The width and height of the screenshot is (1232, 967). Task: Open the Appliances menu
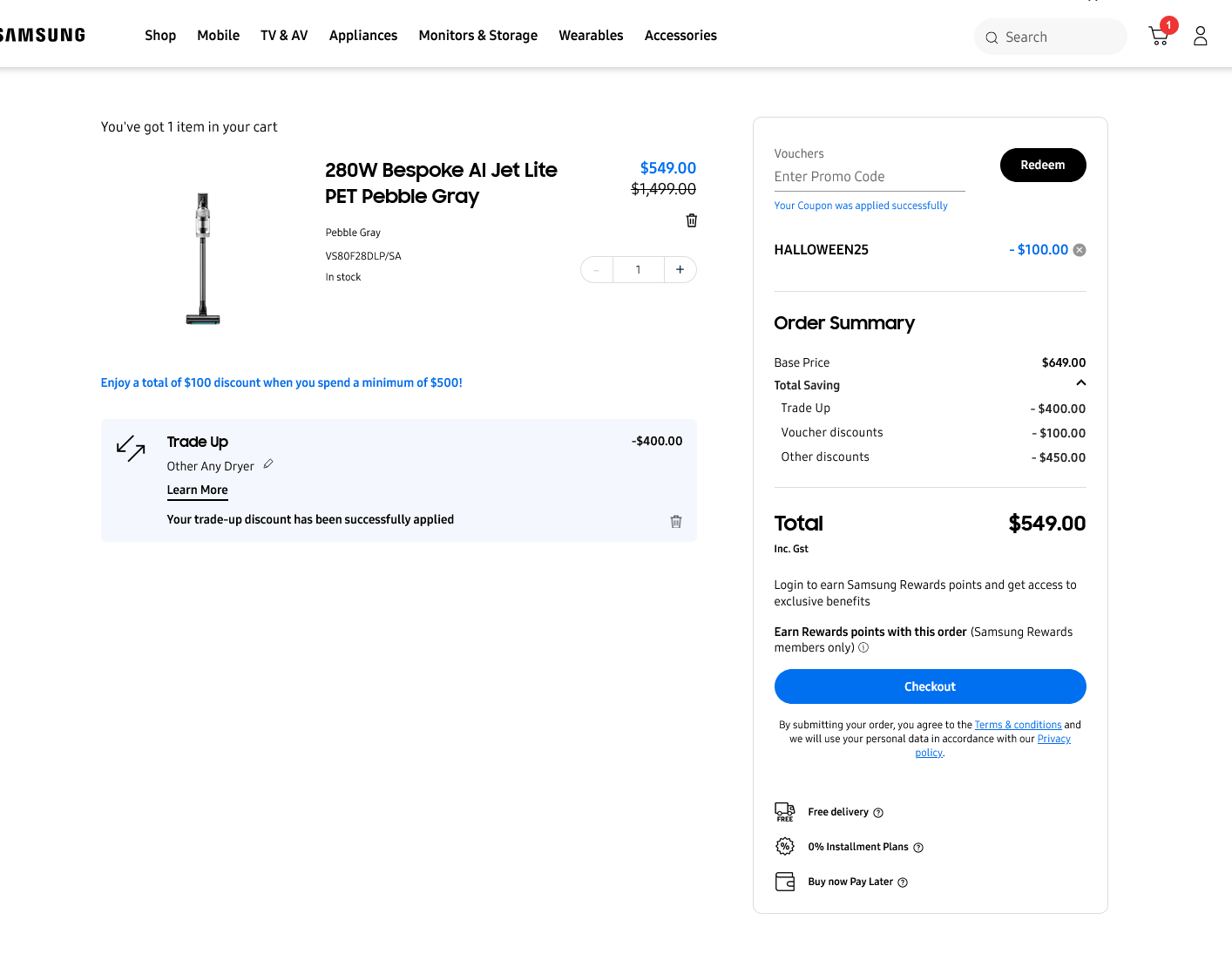(362, 36)
